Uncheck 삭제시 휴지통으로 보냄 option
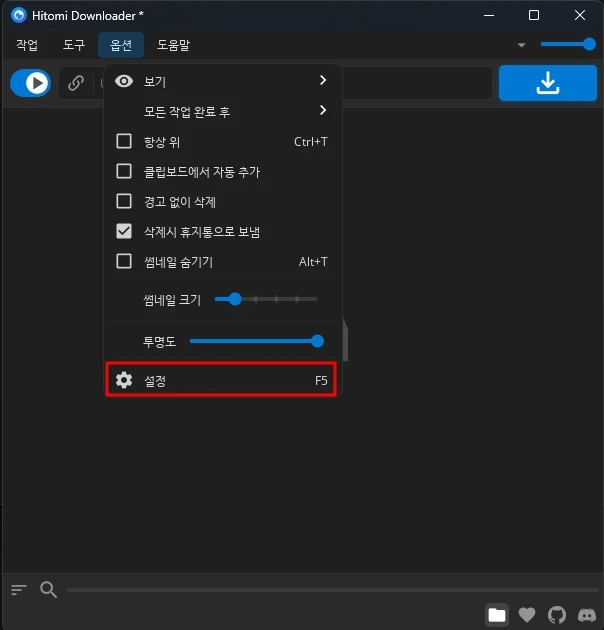Image resolution: width=604 pixels, height=630 pixels. click(x=124, y=231)
